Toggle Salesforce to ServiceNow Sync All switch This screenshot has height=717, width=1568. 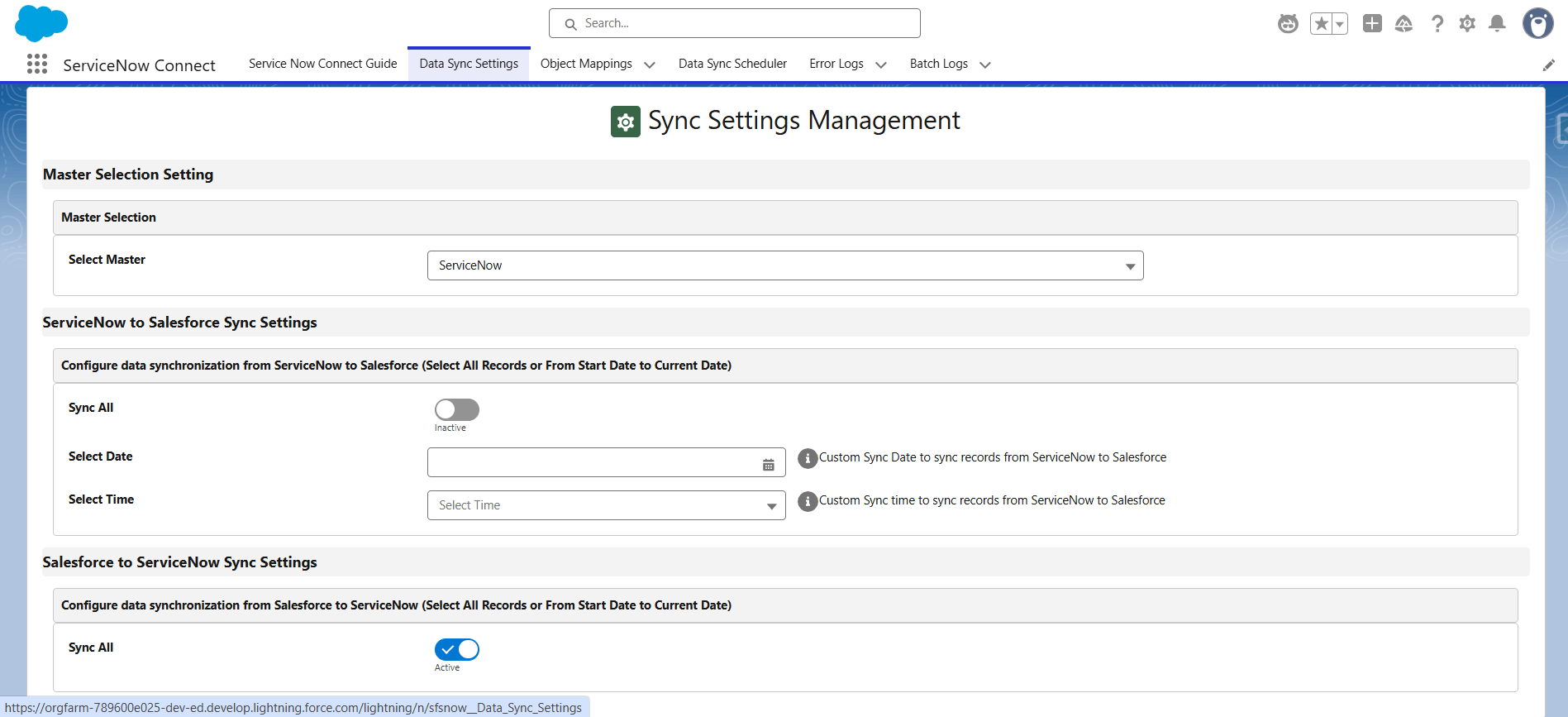[x=457, y=649]
